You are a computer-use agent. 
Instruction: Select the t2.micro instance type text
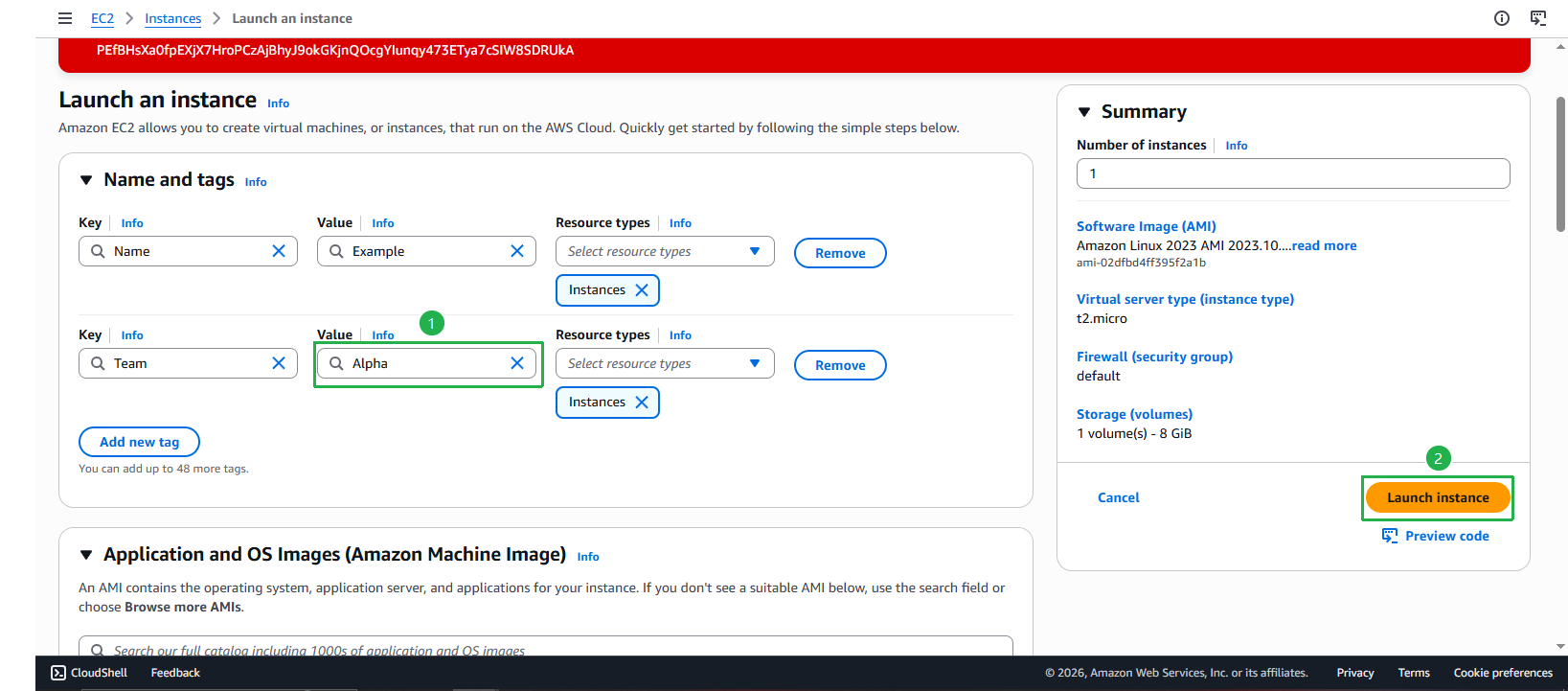(x=1102, y=318)
